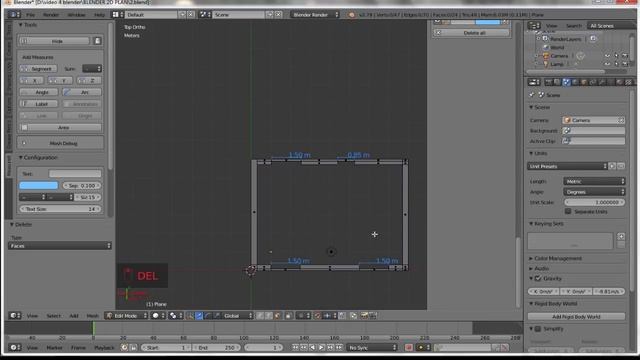Click the Scene name selector field
Viewport: 640px width, 360px height.
(238, 15)
